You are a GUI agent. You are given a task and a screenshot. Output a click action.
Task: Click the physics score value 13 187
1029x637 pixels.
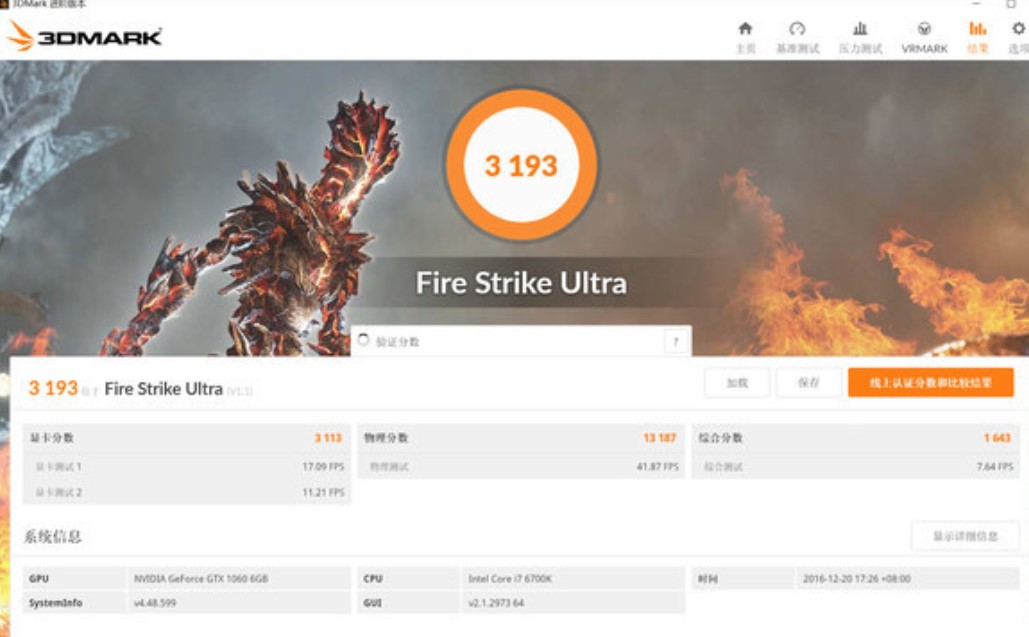660,438
